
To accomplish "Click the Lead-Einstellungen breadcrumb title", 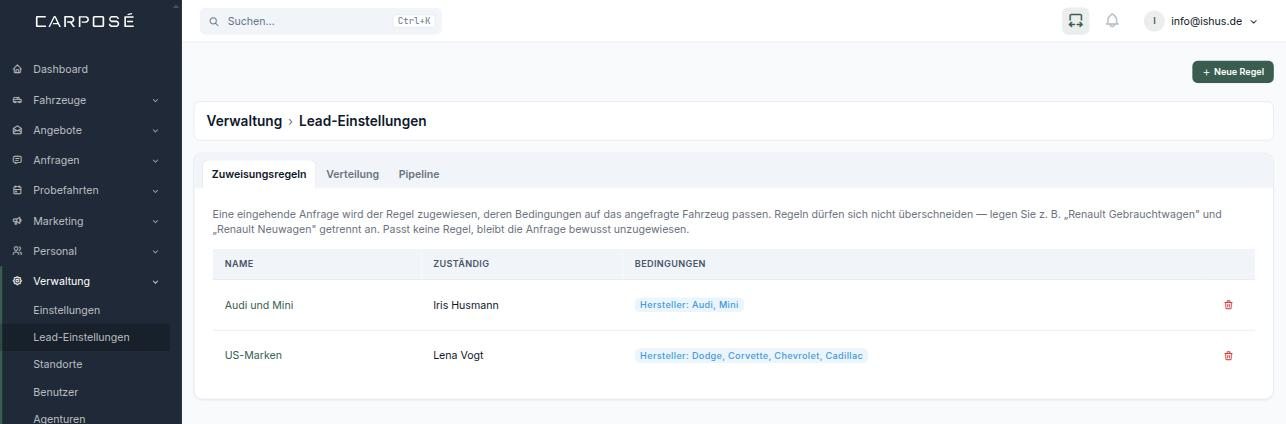I will tap(362, 121).
